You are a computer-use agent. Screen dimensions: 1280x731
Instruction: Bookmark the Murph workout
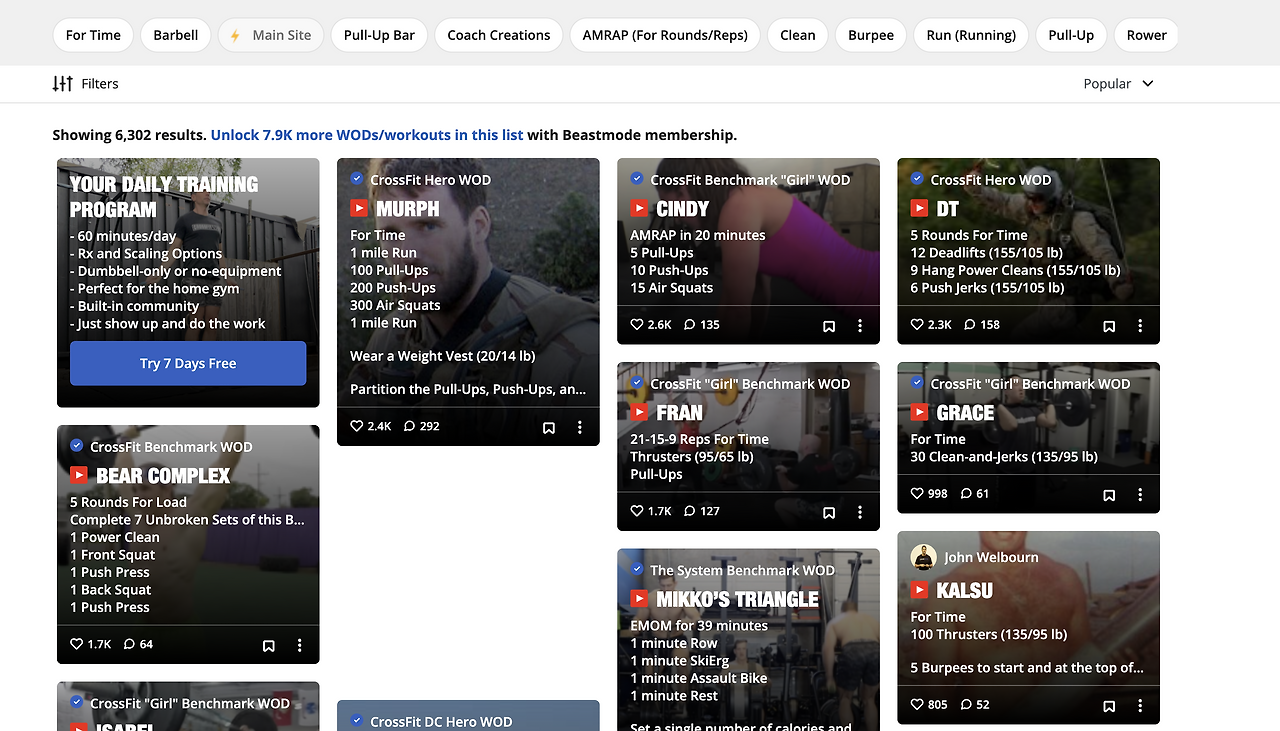click(549, 427)
